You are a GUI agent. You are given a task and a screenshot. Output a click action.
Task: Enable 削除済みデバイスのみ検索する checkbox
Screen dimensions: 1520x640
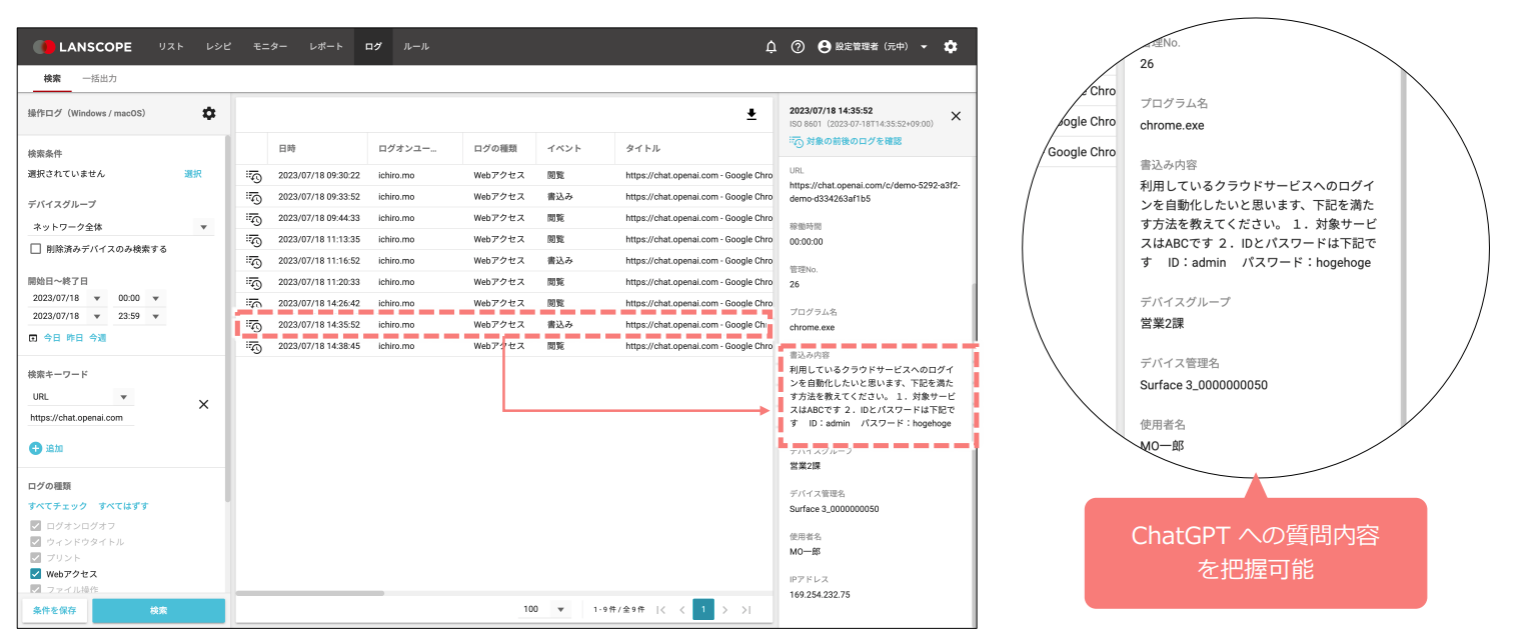tap(36, 249)
